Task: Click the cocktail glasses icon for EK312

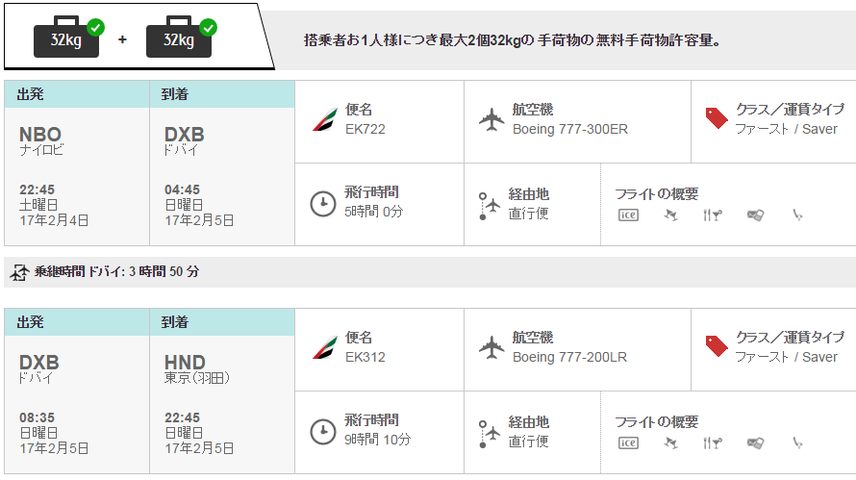Action: coord(671,443)
